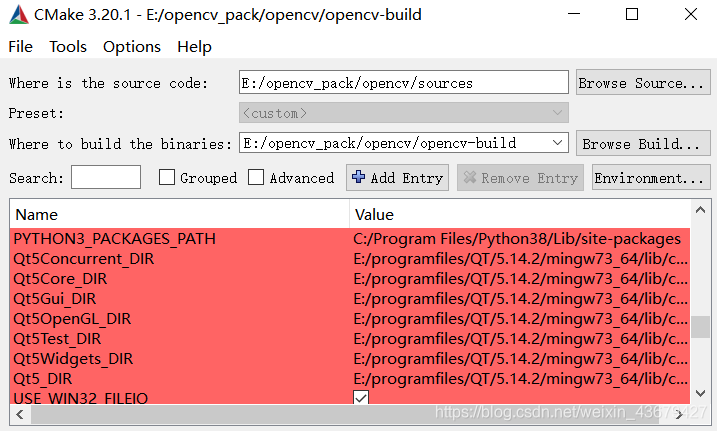
Task: Open the Environment dialog button
Action: [651, 178]
